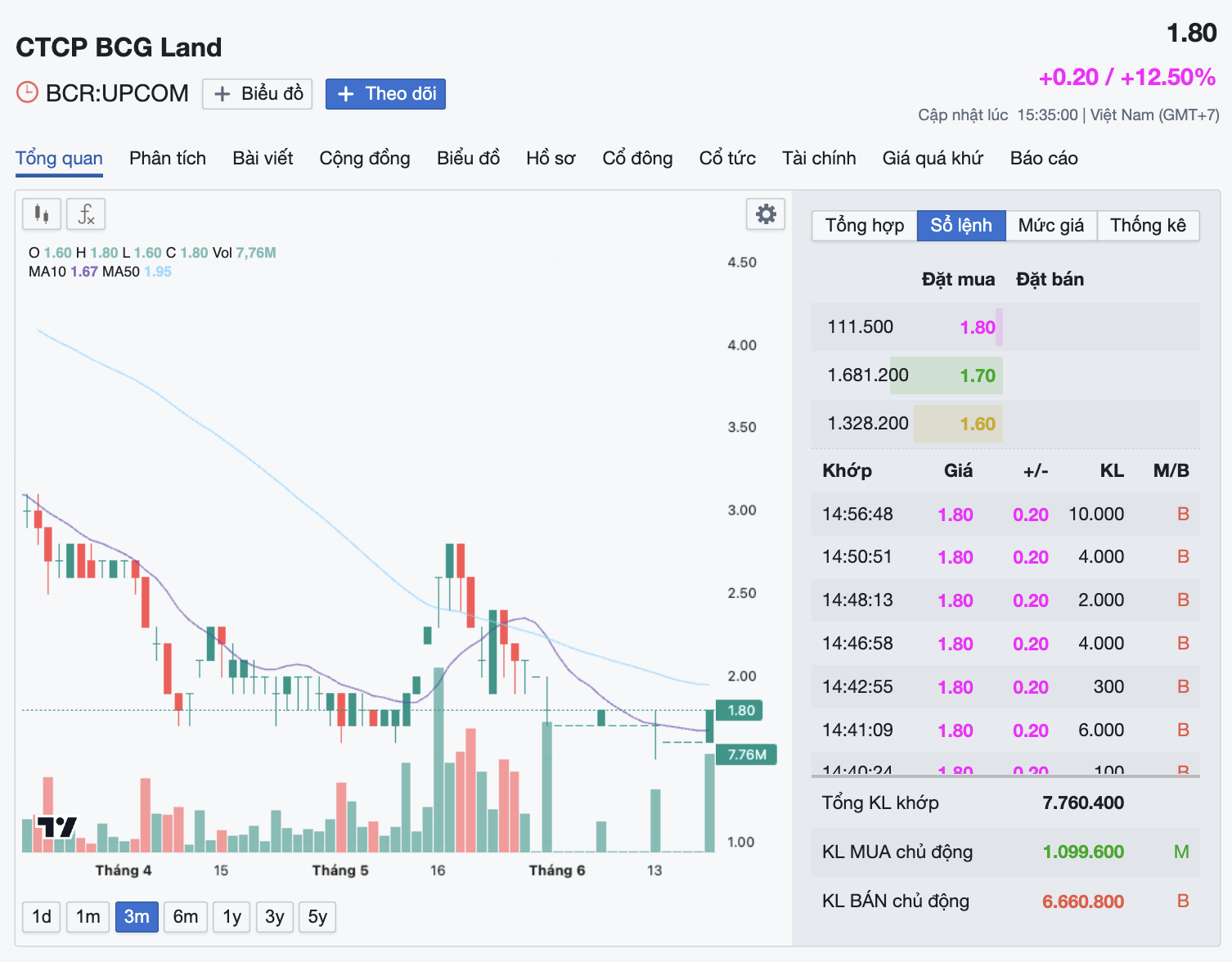Switch to Tài chính tab
This screenshot has height=962, width=1232.
tap(819, 158)
